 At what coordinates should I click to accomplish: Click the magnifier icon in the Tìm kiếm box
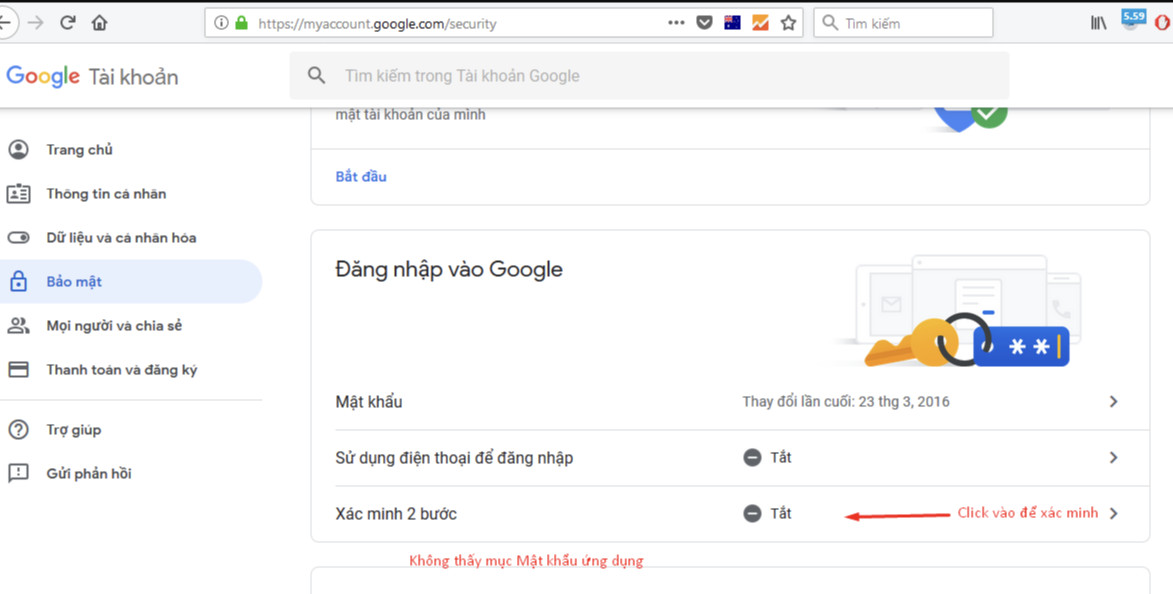click(x=830, y=23)
